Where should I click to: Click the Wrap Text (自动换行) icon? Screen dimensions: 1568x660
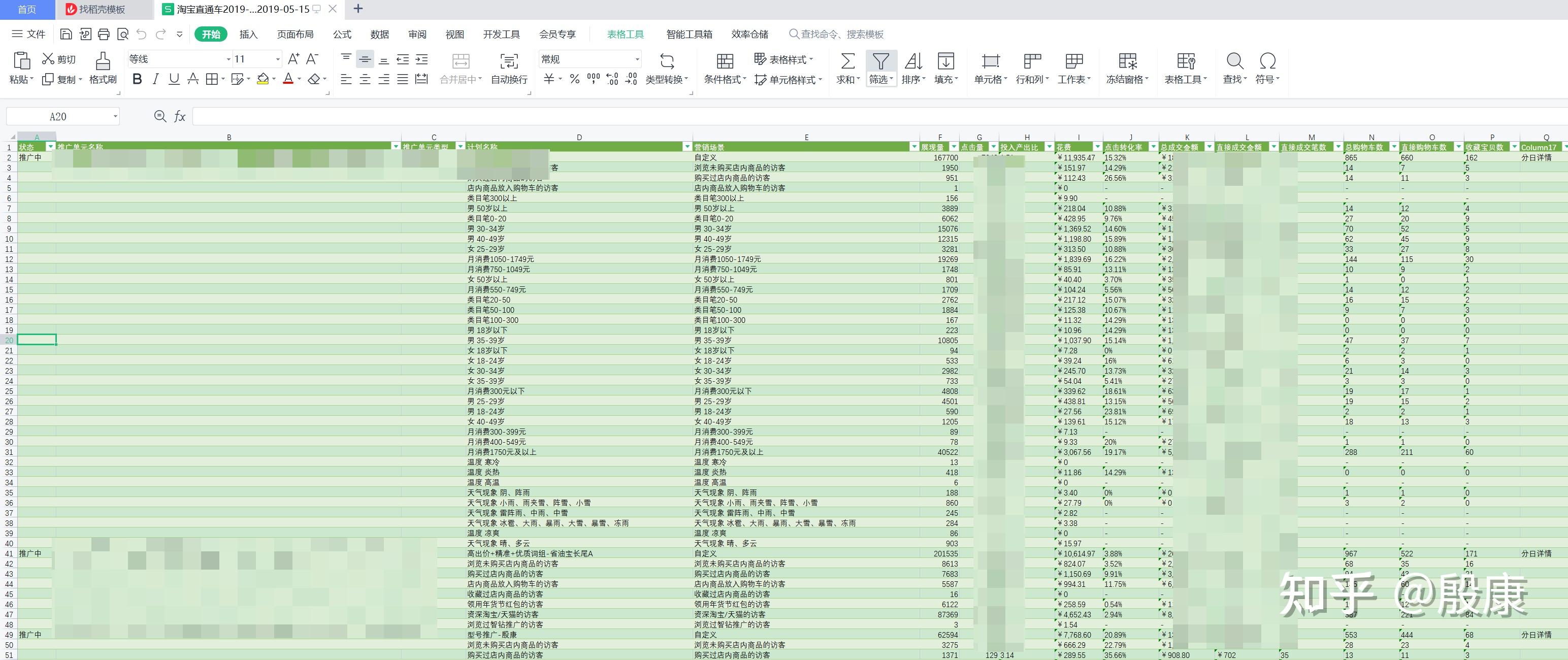pos(509,61)
